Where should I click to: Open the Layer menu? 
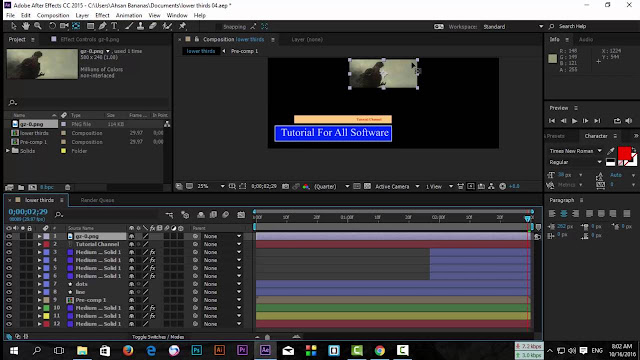coord(82,16)
